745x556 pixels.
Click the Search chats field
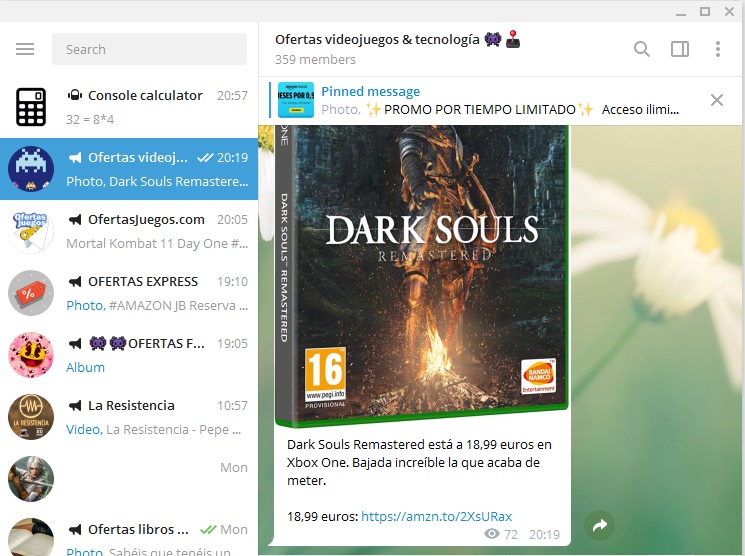(149, 49)
